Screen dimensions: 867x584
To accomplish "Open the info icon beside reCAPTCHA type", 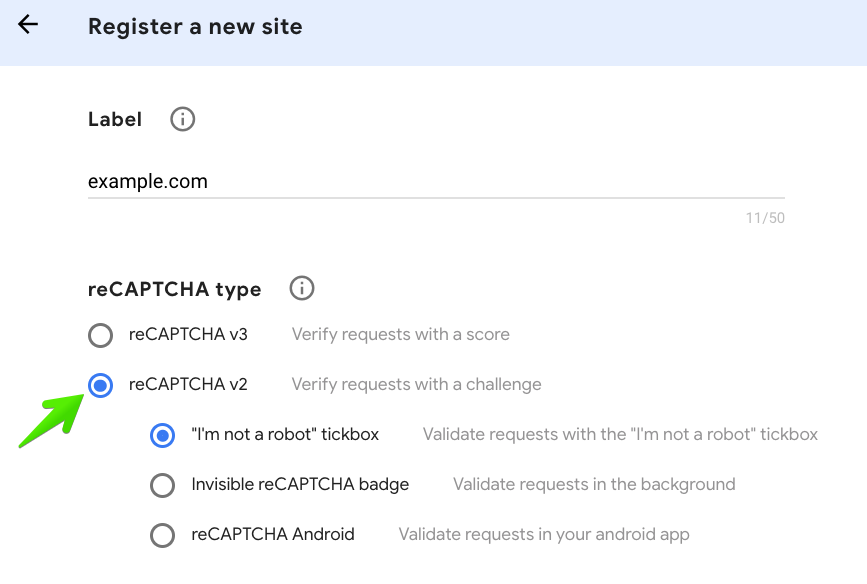I will pyautogui.click(x=302, y=288).
